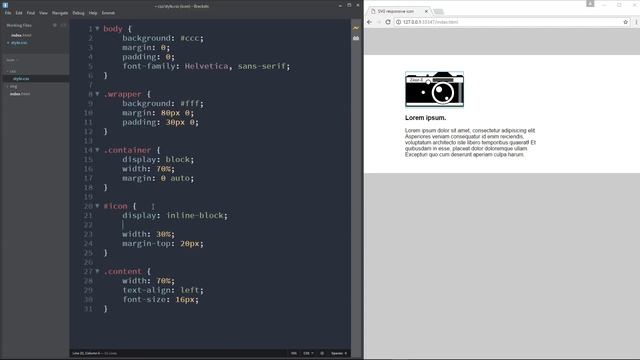Open a new Chrome tab

pos(438,11)
